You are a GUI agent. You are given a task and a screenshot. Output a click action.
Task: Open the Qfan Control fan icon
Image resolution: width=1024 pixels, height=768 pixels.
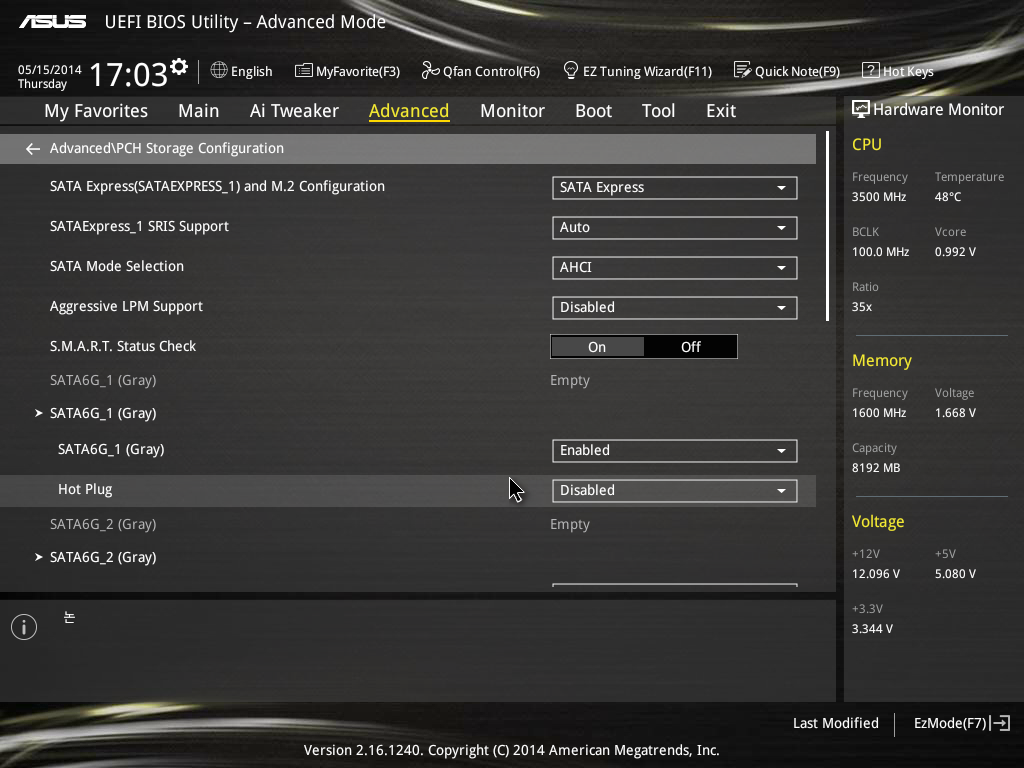pos(430,71)
